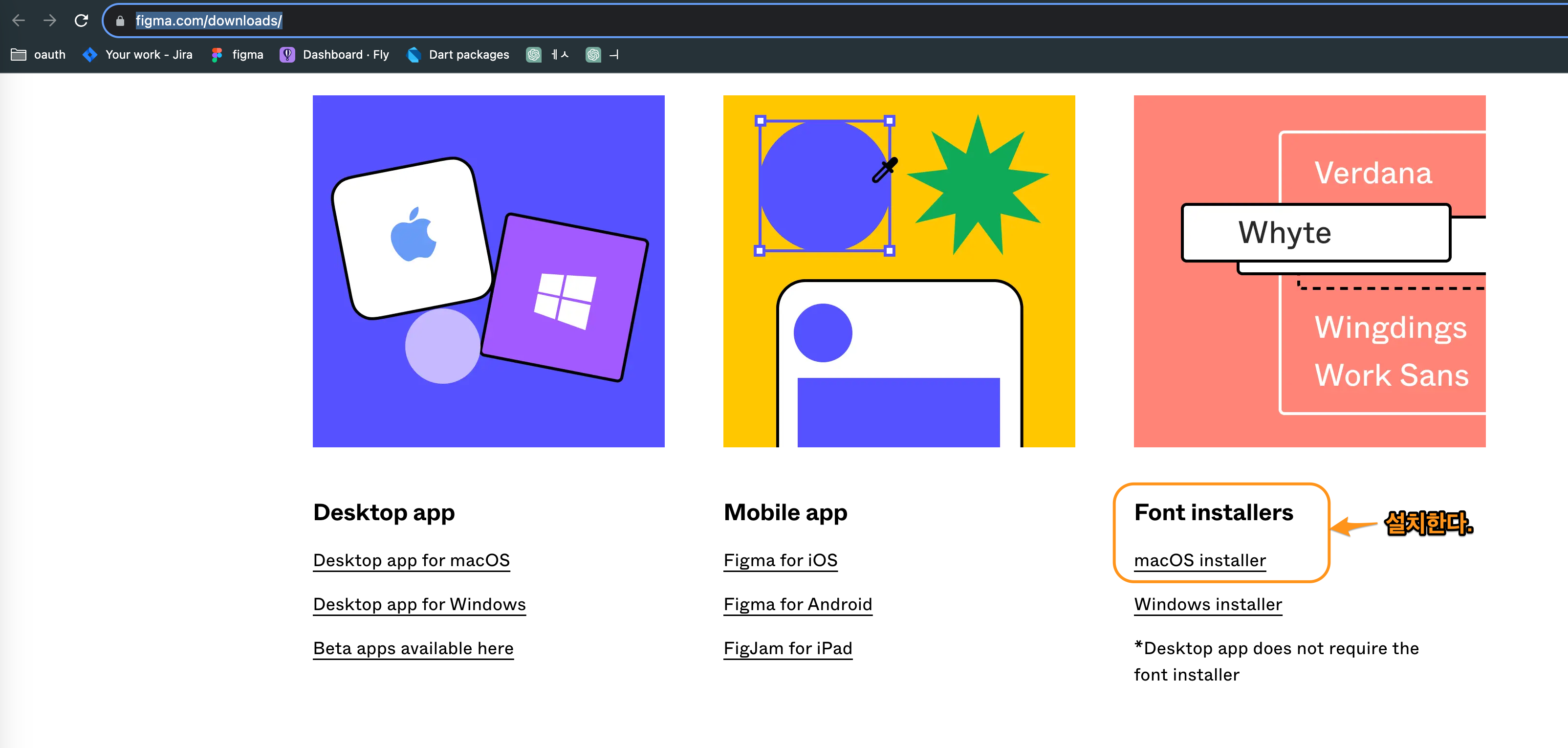Click the second ChatGPT bookmark icon

593,55
